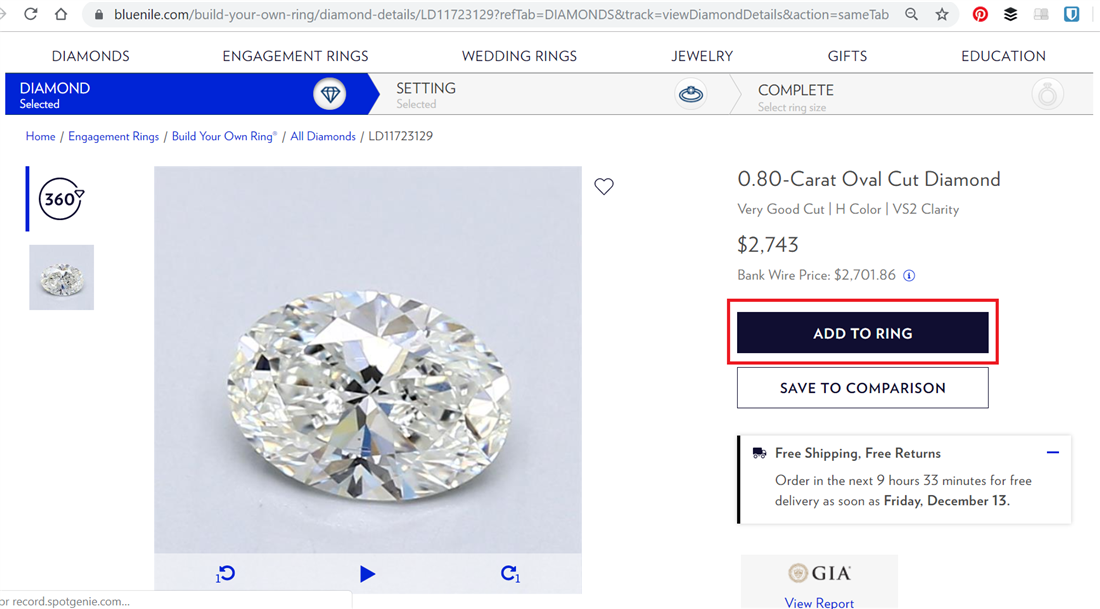
Task: Open the Pinterest browser extension
Action: point(980,14)
